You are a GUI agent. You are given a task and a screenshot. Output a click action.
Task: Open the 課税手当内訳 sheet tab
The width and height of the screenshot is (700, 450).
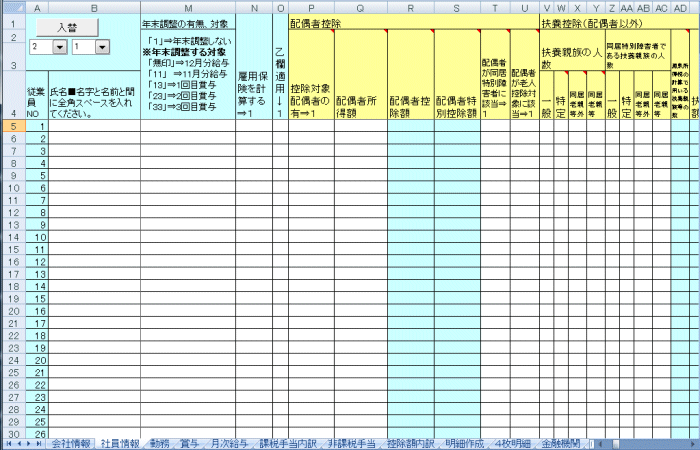287,443
